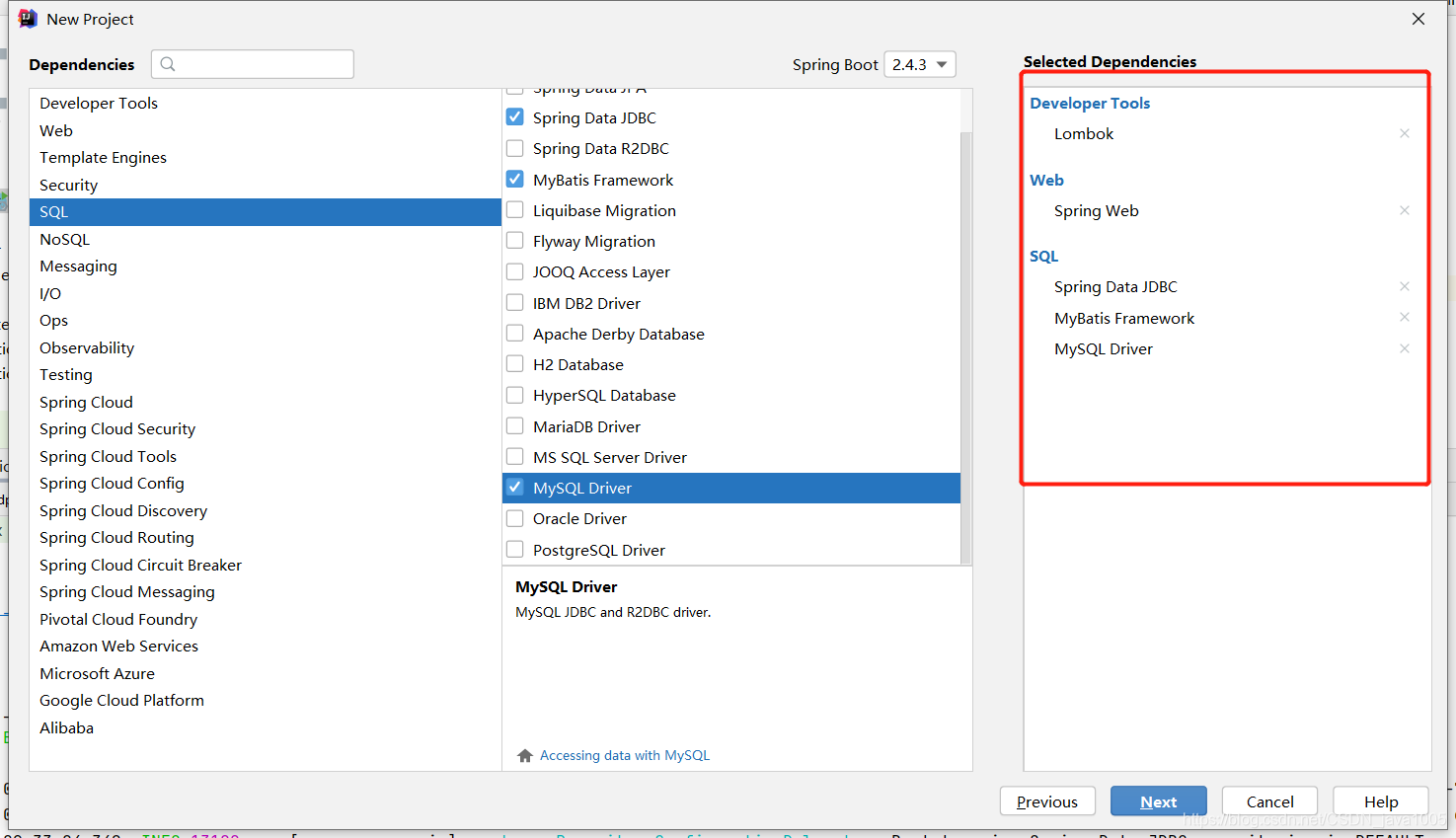
Task: Select SQL category
Action: tap(266, 211)
